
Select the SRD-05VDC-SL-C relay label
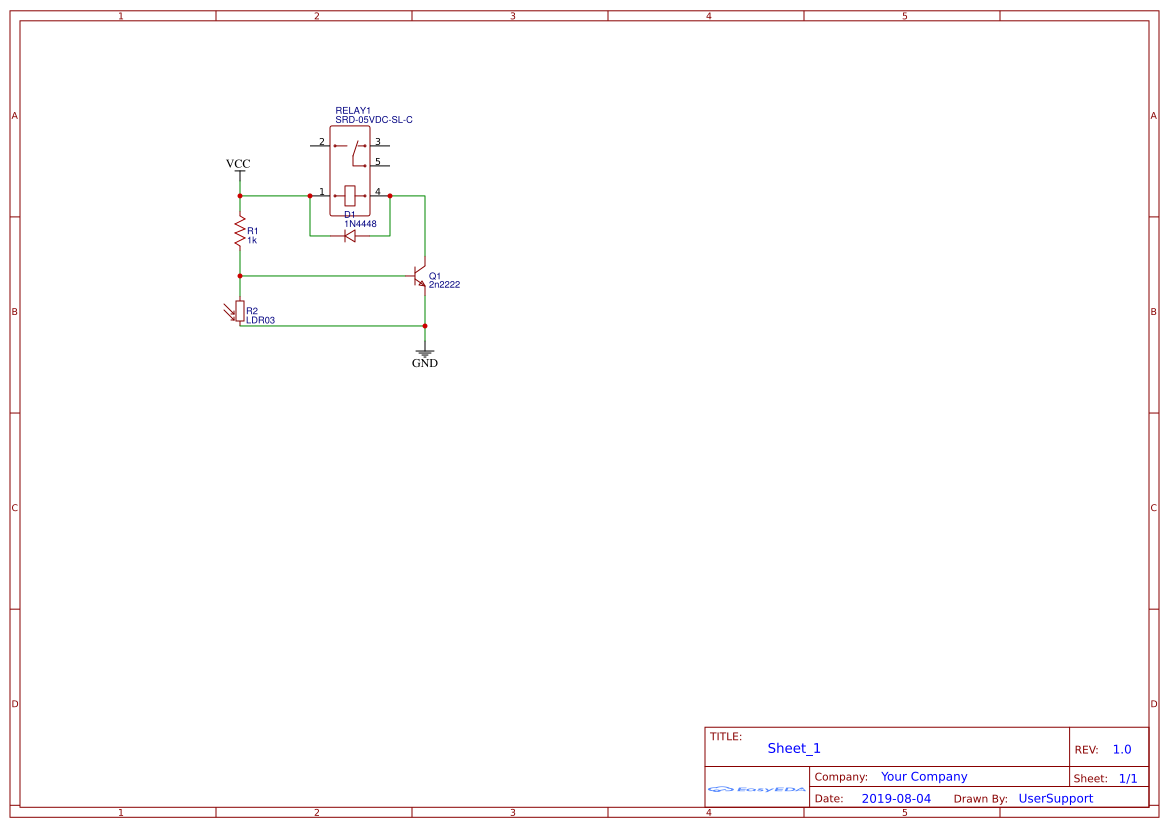pyautogui.click(x=374, y=120)
